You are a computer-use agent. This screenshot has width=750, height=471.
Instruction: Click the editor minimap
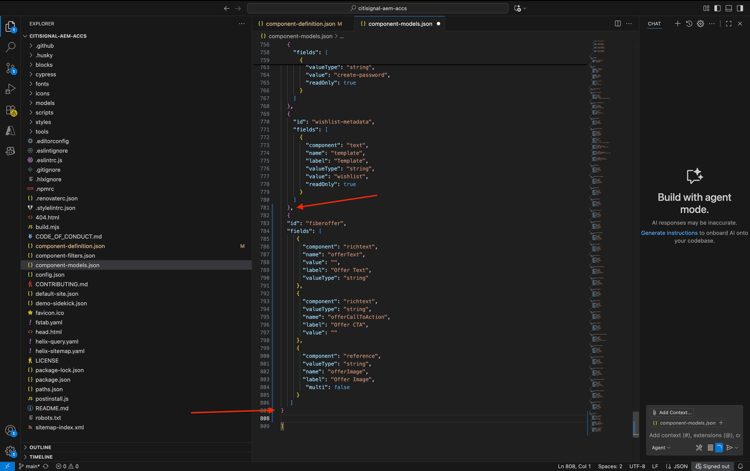598,150
